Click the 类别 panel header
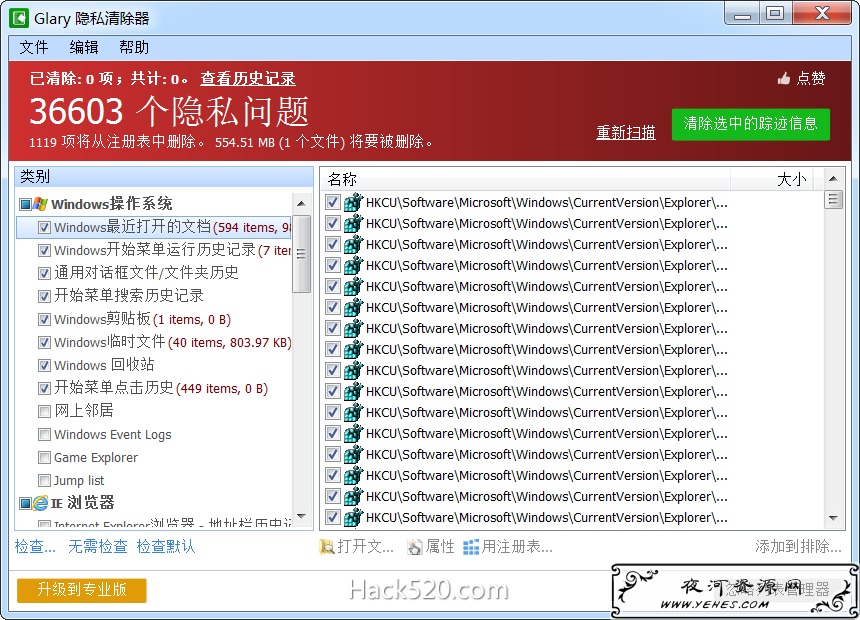Image resolution: width=860 pixels, height=620 pixels. point(164,177)
